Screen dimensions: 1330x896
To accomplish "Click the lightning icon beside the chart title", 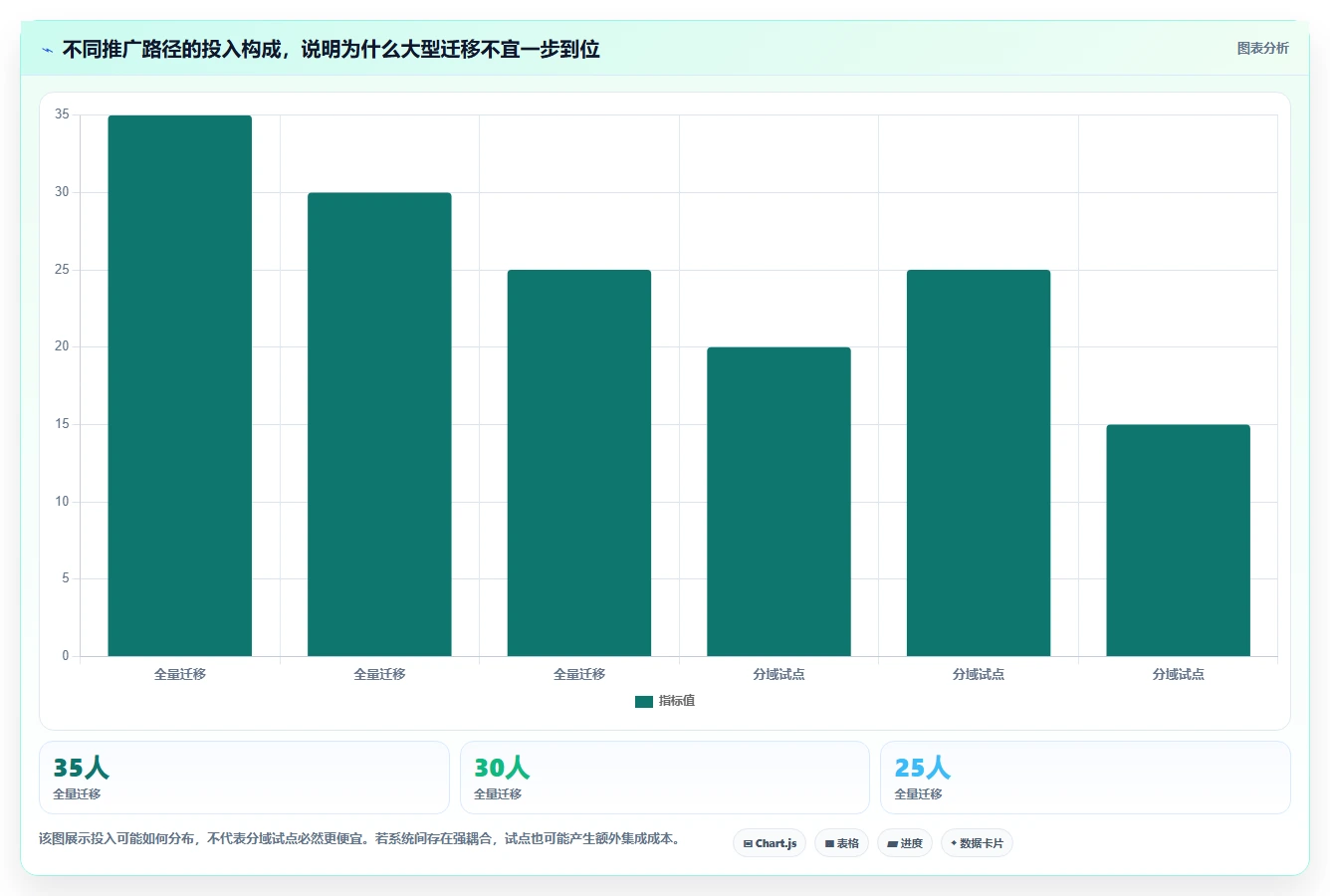I will pos(47,50).
